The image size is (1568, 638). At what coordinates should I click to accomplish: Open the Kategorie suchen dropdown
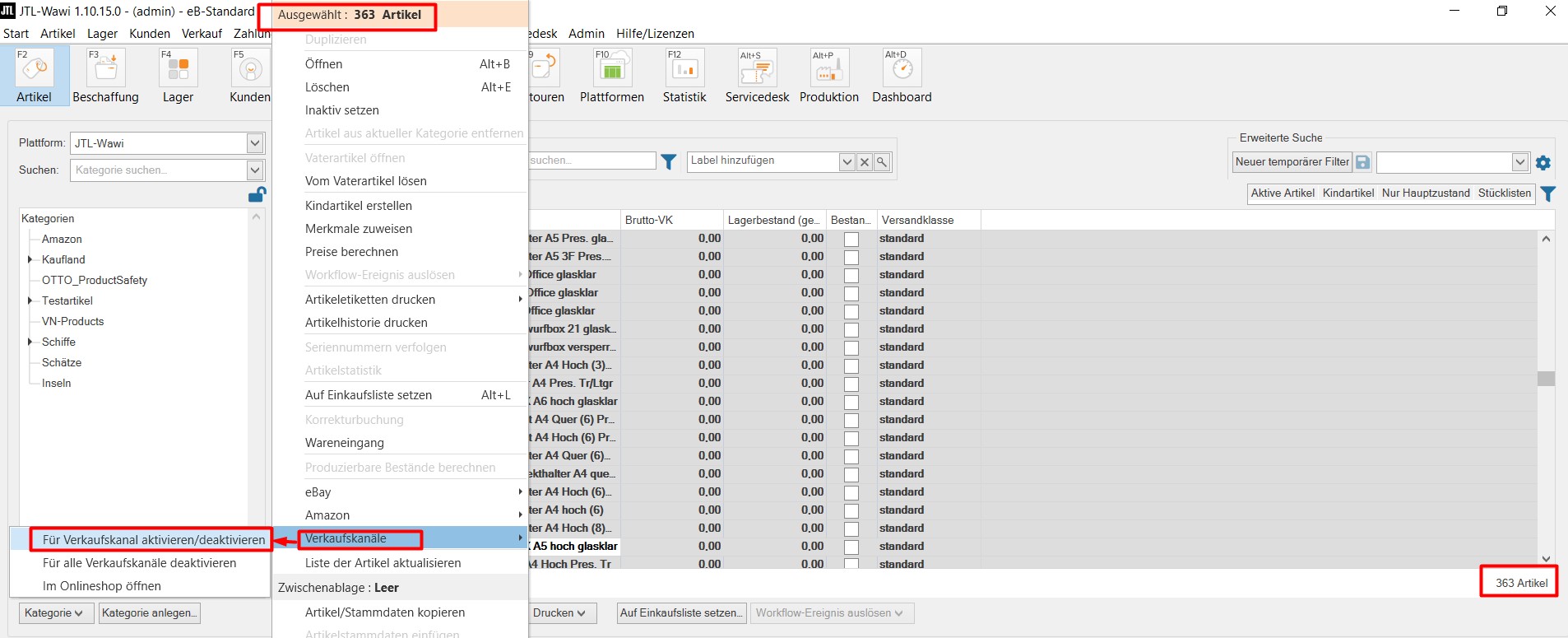[x=255, y=170]
